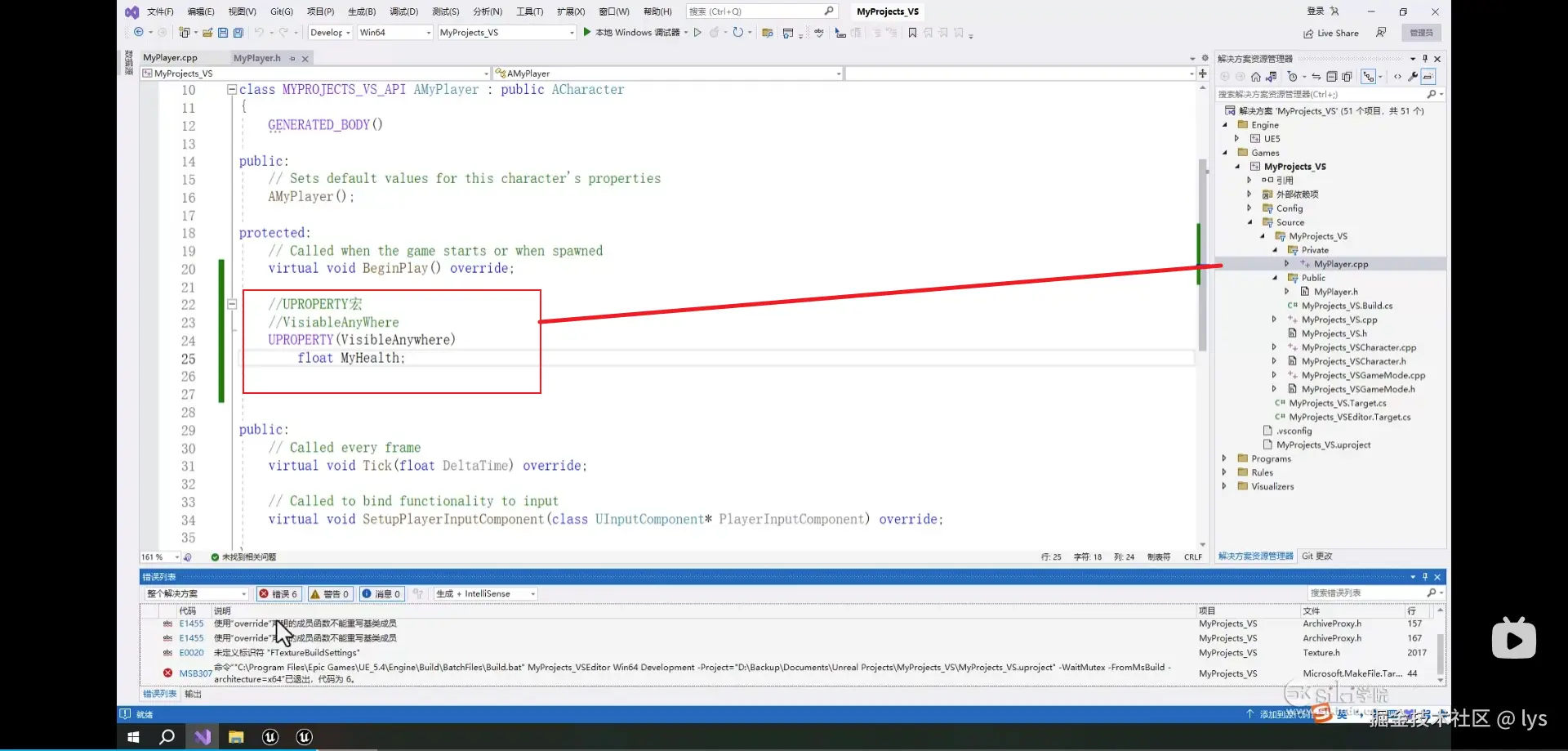This screenshot has width=1568, height=751.
Task: Click Sync with Active Document icon
Action: tap(1316, 77)
